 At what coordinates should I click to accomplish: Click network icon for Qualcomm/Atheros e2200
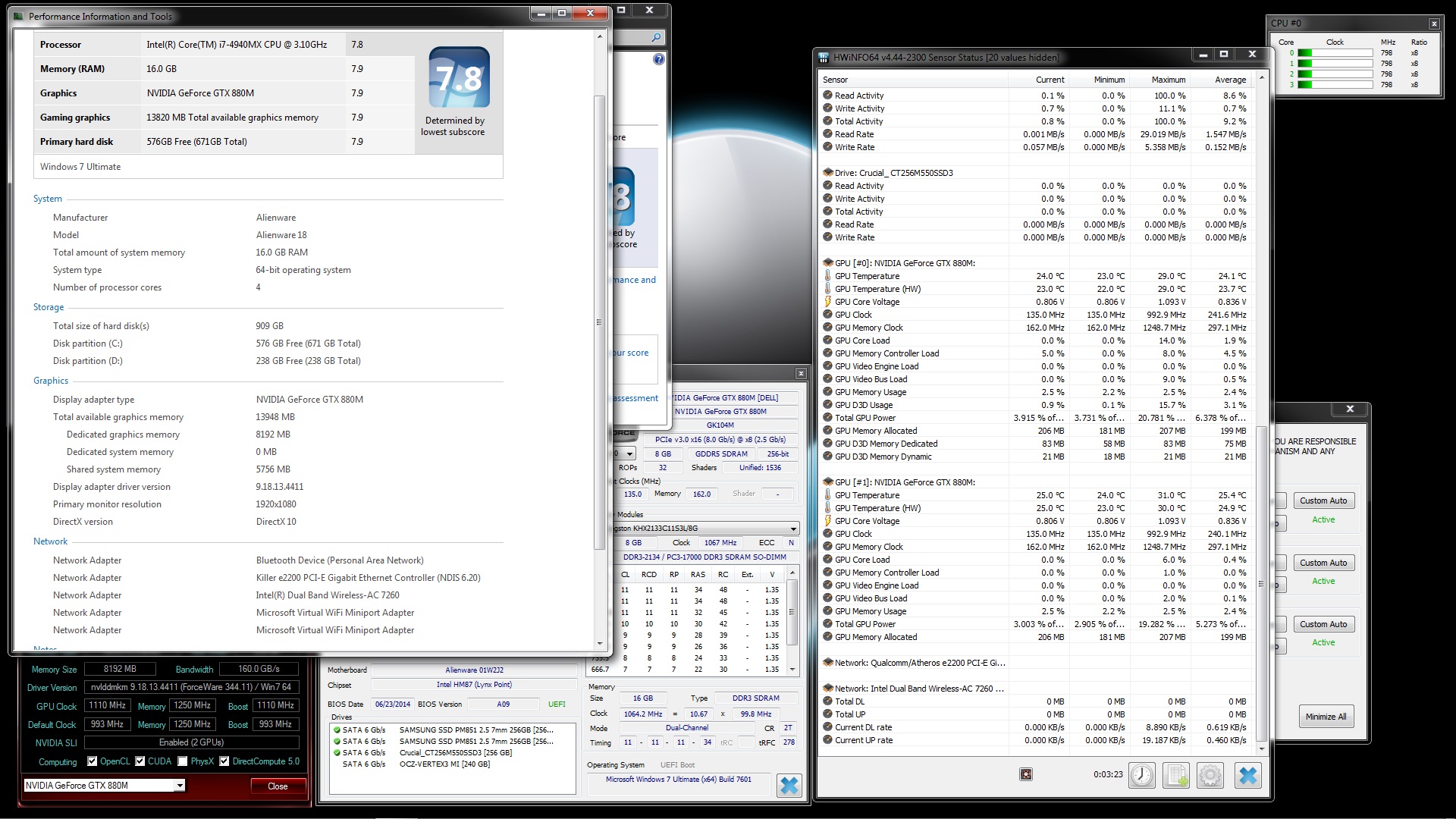click(x=828, y=663)
